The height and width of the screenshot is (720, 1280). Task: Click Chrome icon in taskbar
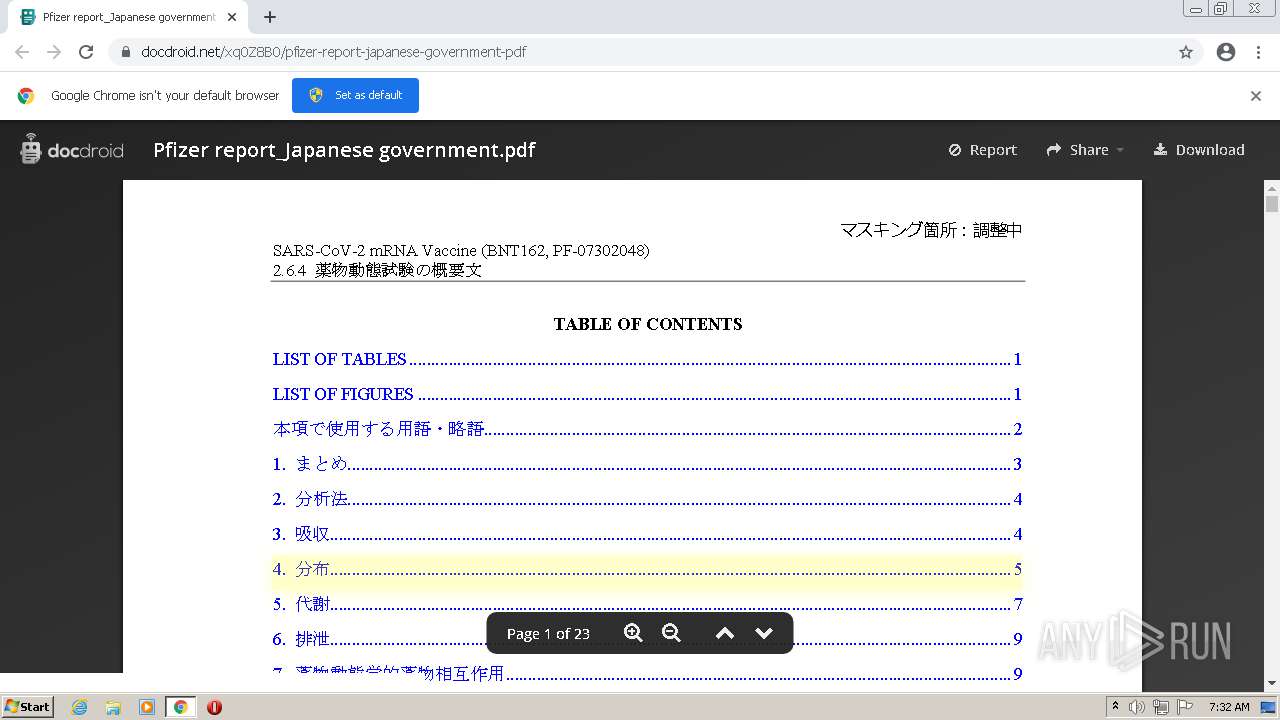coord(180,707)
